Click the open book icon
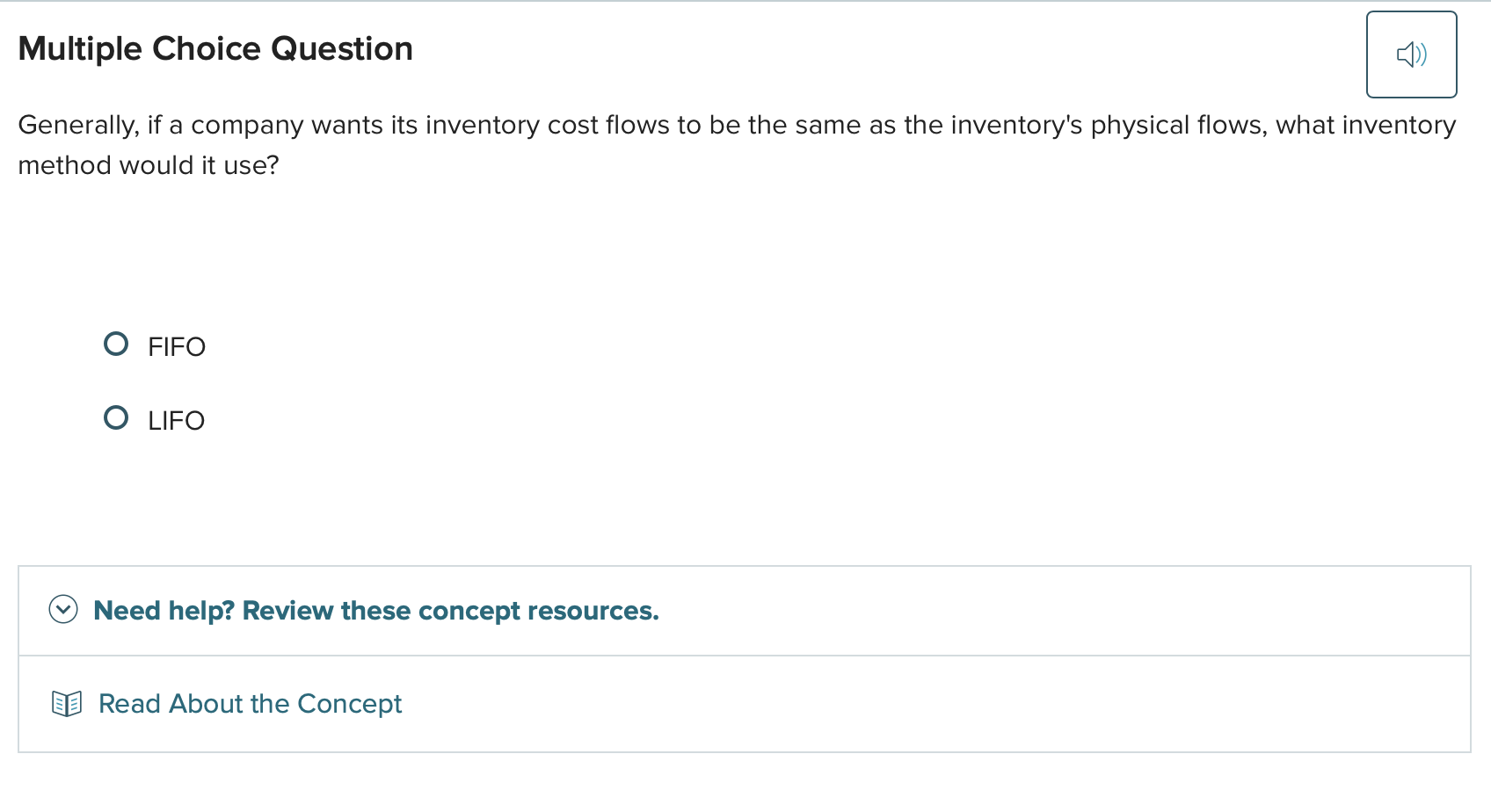The width and height of the screenshot is (1491, 812). point(67,704)
